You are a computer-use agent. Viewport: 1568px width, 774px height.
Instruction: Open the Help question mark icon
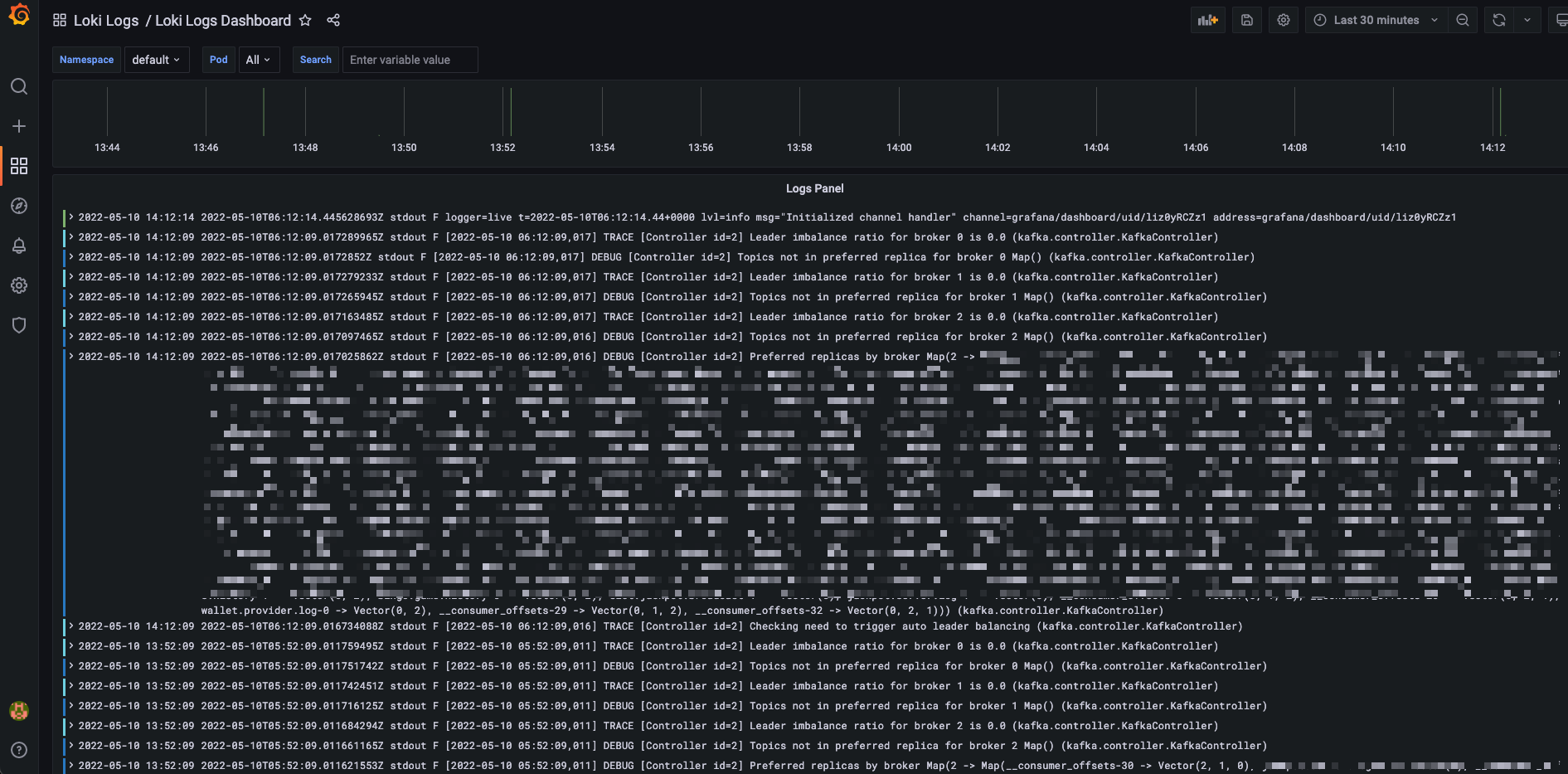pyautogui.click(x=19, y=750)
